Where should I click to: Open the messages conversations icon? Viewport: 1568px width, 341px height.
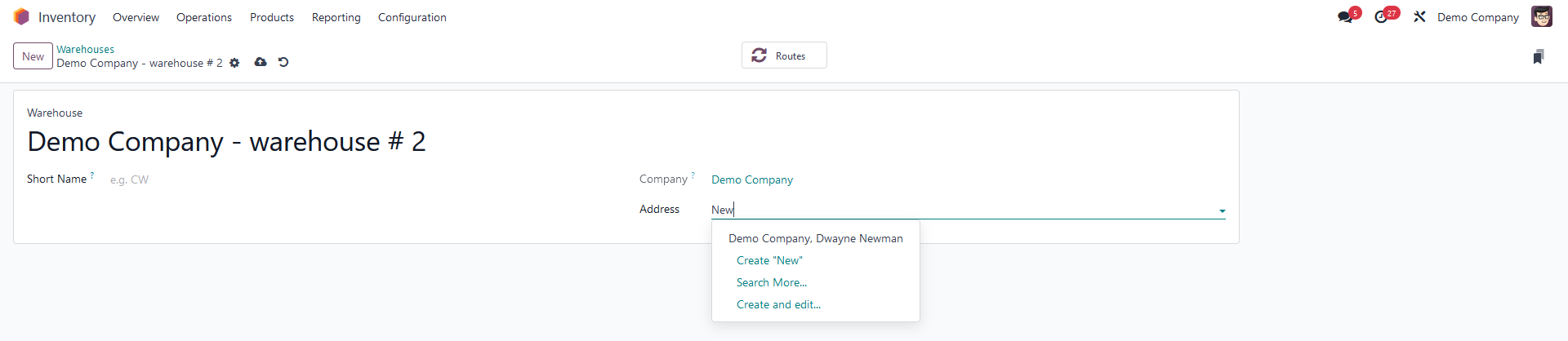click(1345, 17)
